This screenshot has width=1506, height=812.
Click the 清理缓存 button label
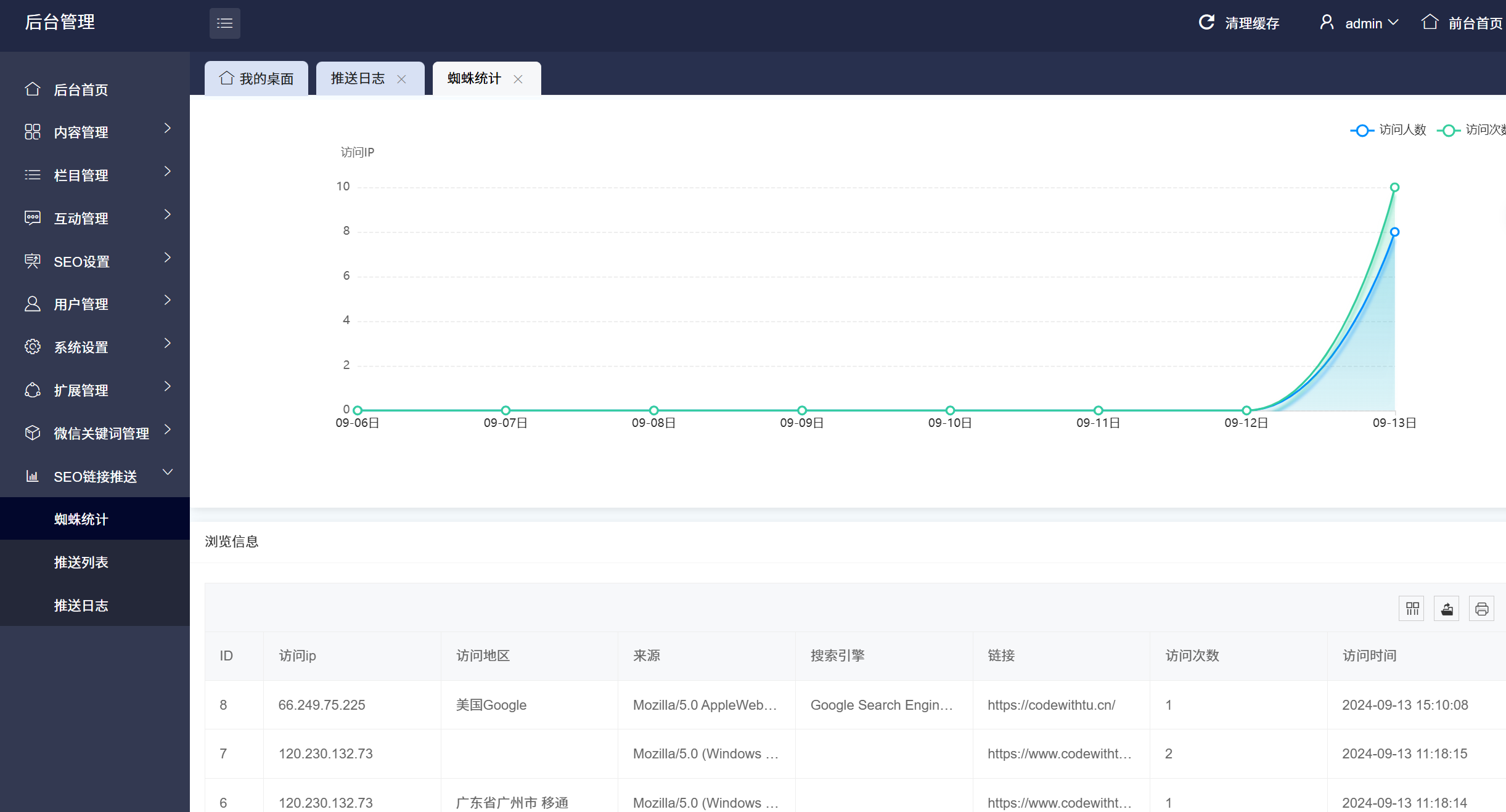coord(1252,23)
